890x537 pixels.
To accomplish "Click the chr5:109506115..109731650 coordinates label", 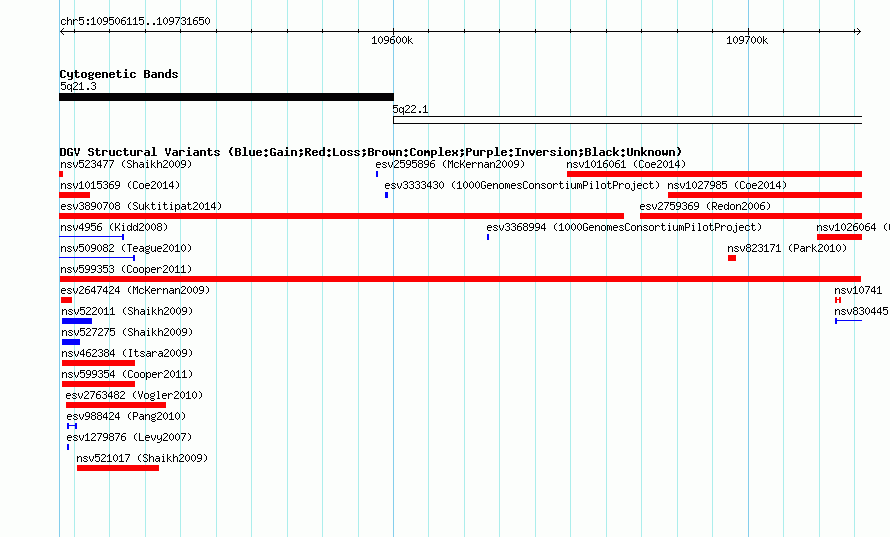I will click(135, 22).
